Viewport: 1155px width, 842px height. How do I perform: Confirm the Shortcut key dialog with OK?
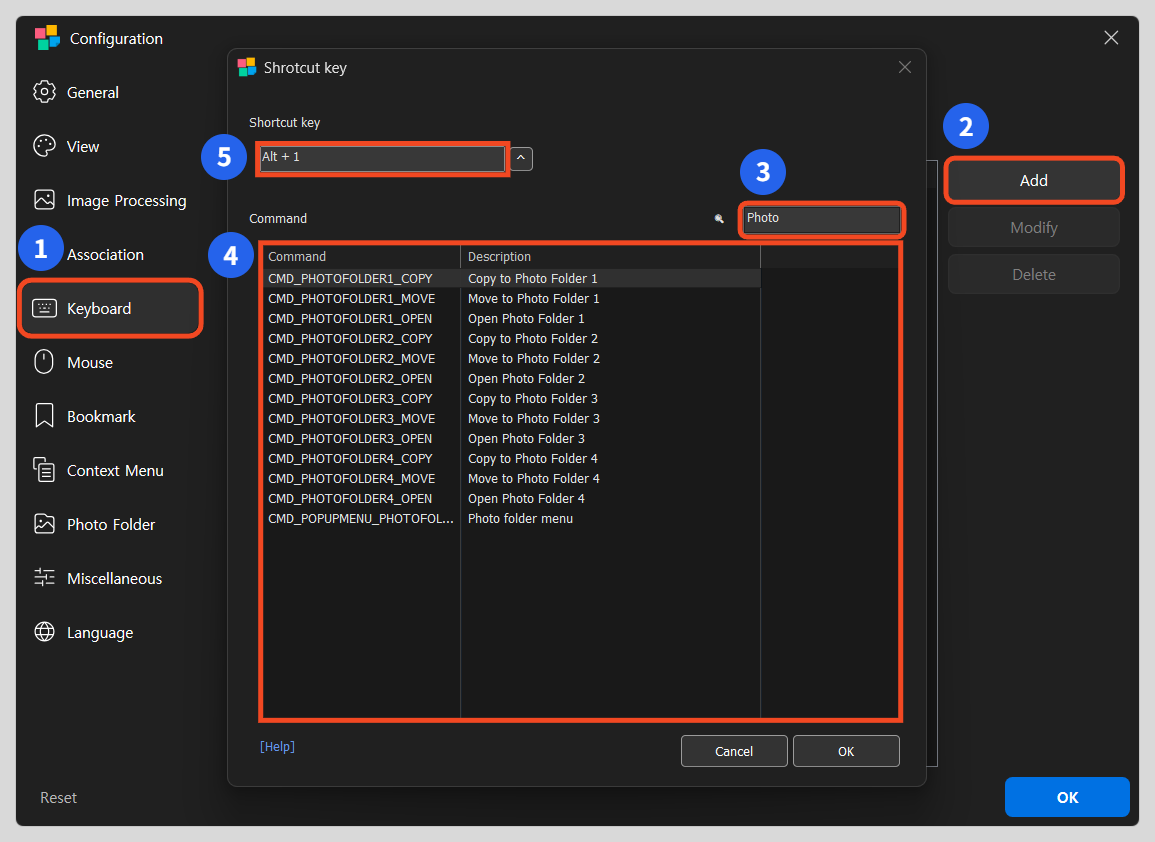click(846, 751)
